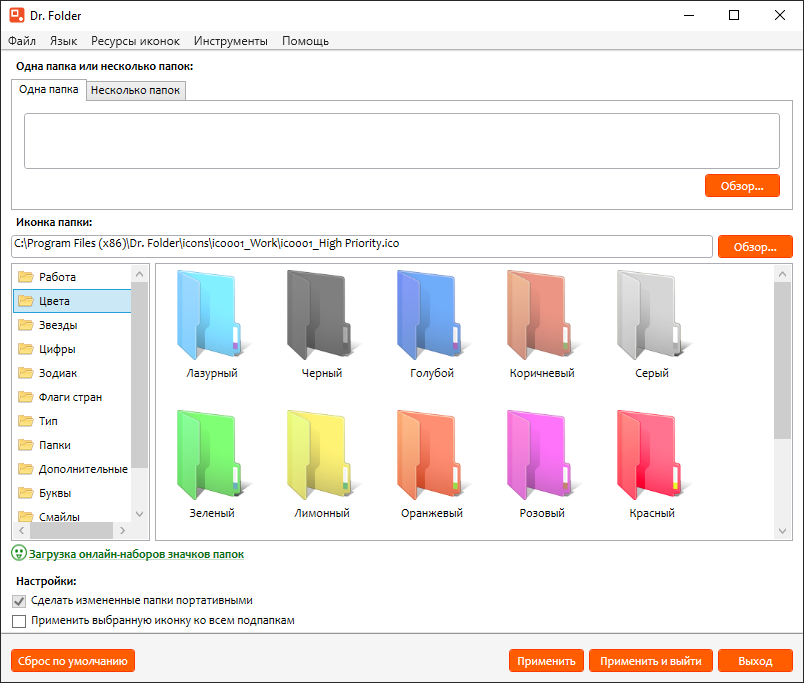Pick the Лимонный (lemon) folder icon
The image size is (804, 683).
321,456
